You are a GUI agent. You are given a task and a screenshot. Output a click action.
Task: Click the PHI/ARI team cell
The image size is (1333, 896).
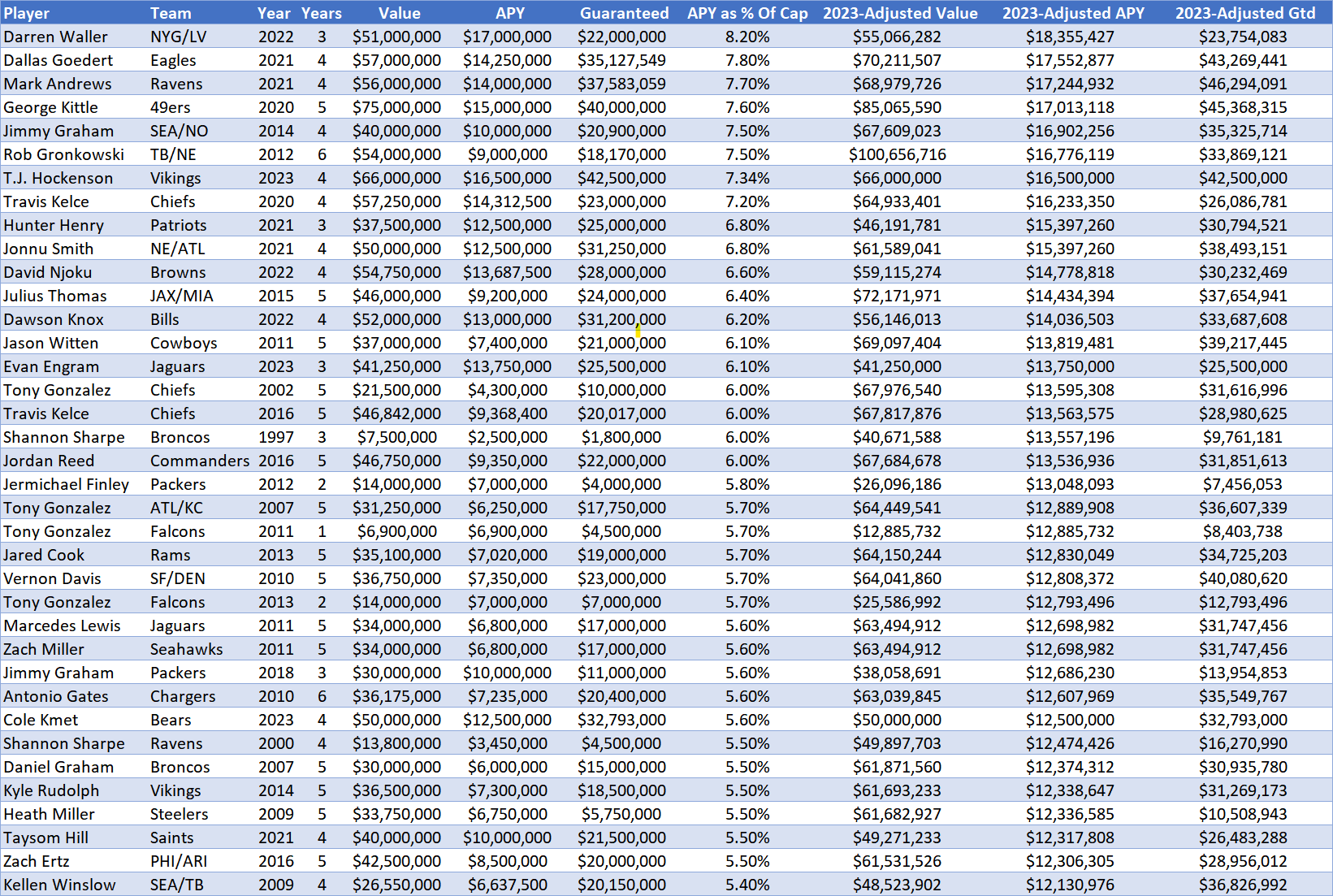coord(179,861)
